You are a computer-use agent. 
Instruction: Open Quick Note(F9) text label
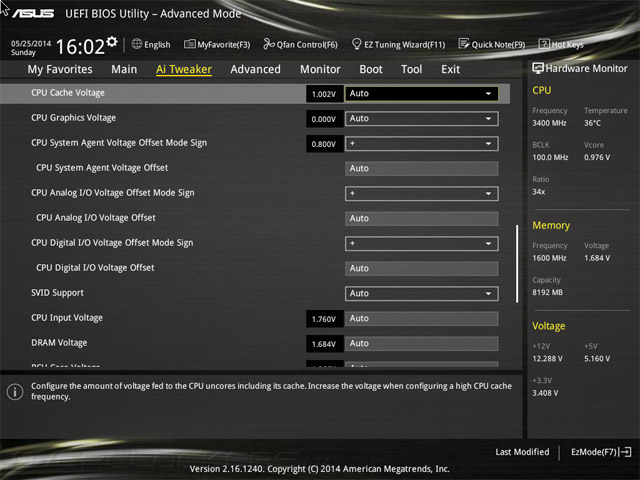pos(498,44)
